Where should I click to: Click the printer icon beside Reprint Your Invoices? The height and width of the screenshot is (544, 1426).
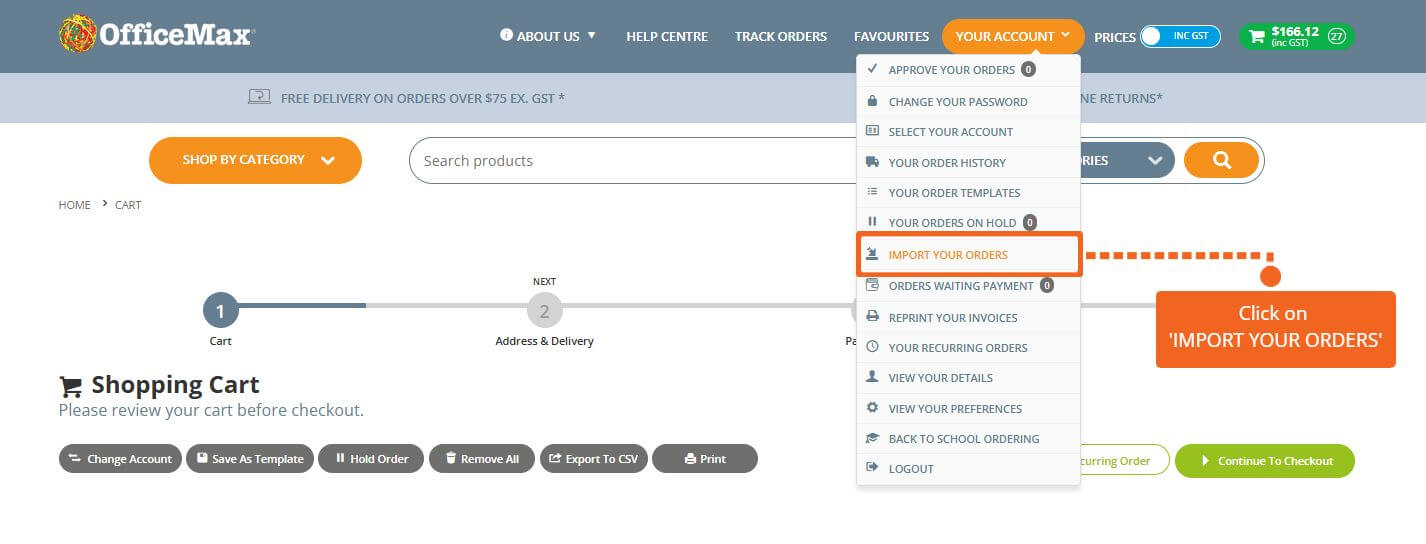click(872, 317)
